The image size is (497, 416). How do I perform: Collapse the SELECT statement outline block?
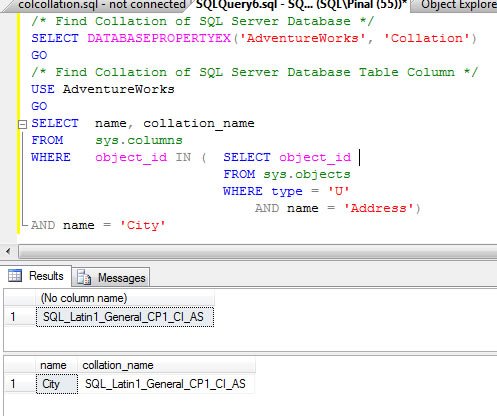22,124
